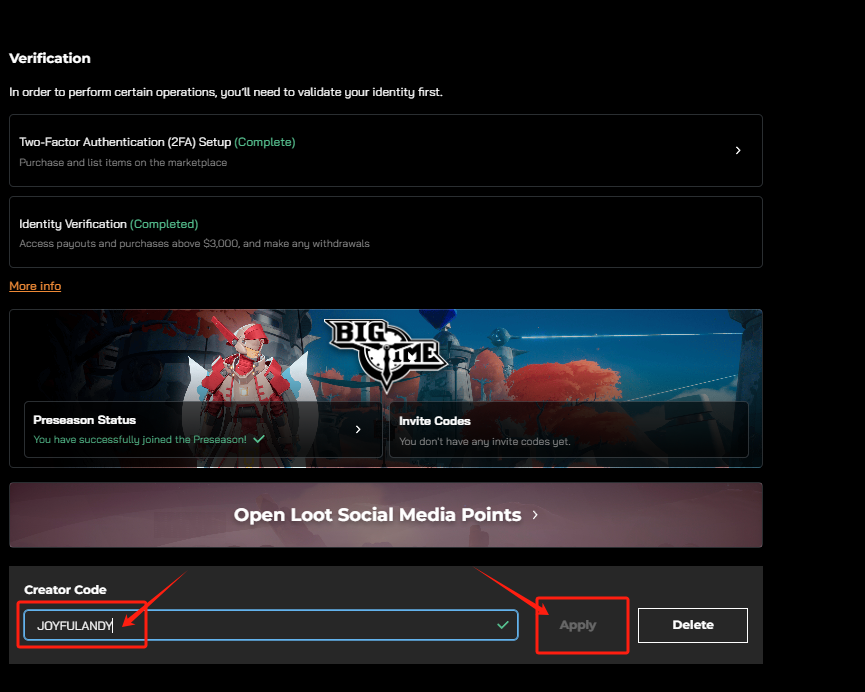Open the Two-Factor Authentication (2FA) Setup row
The width and height of the screenshot is (865, 692).
pos(385,151)
